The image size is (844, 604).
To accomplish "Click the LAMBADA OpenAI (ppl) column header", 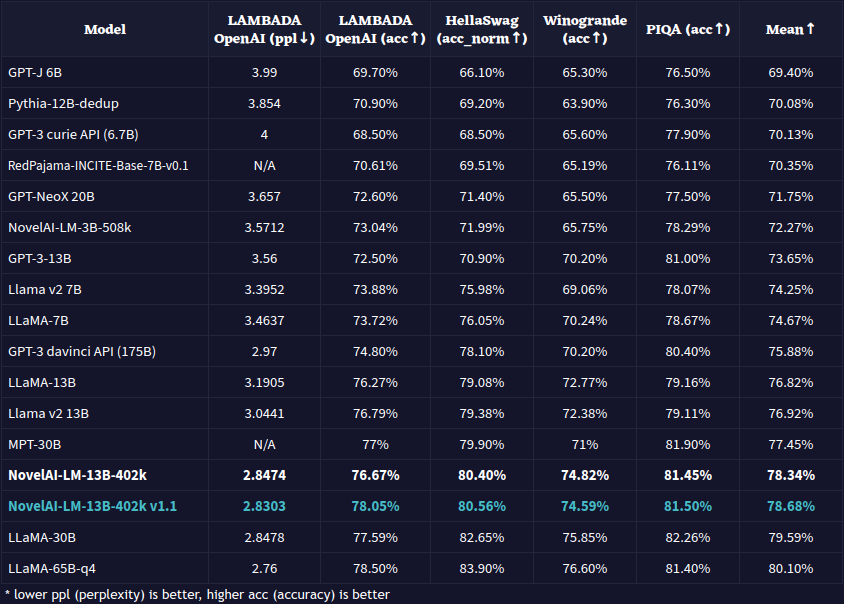I will [264, 29].
